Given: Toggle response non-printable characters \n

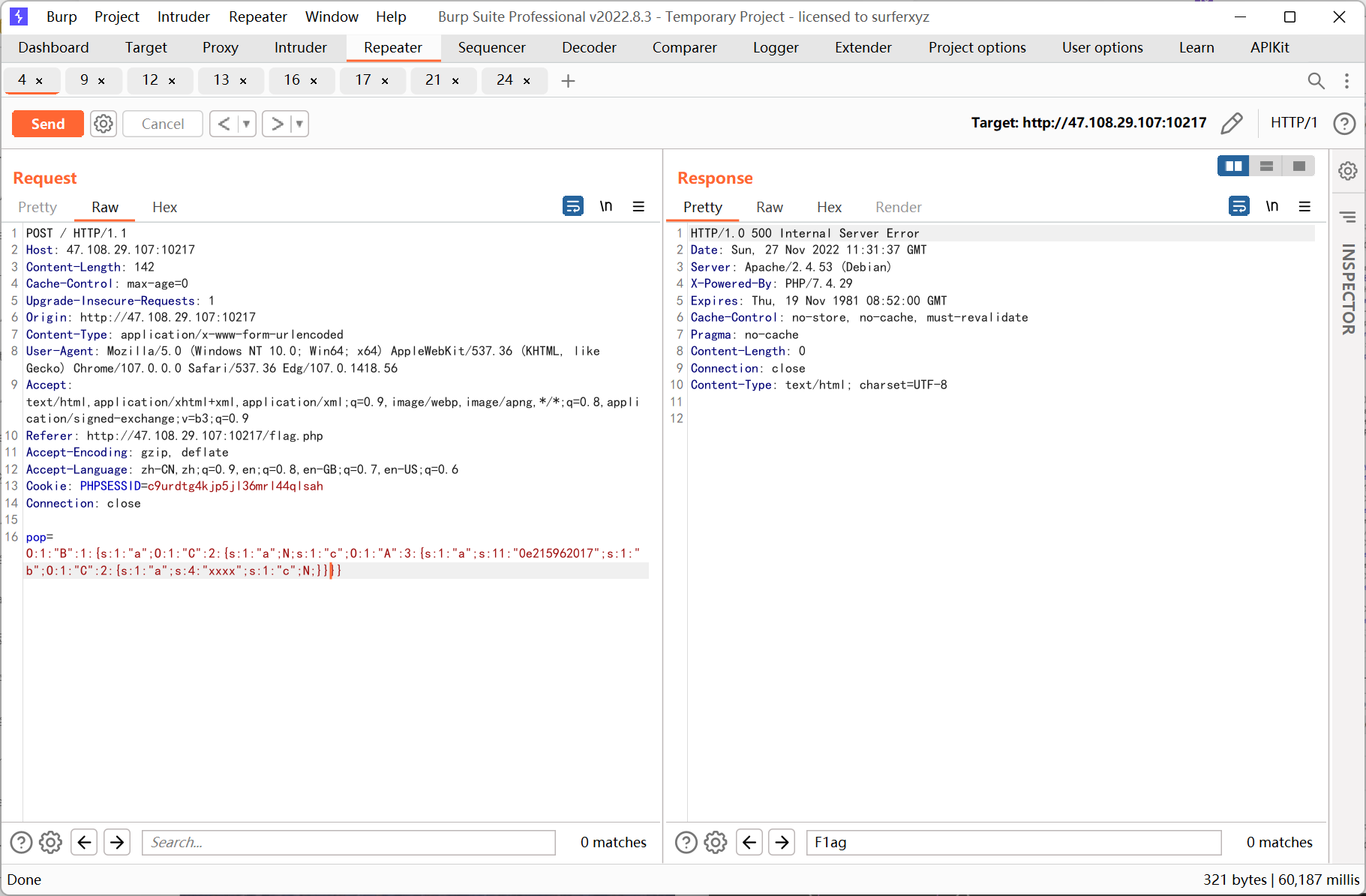Looking at the screenshot, I should 1272,205.
